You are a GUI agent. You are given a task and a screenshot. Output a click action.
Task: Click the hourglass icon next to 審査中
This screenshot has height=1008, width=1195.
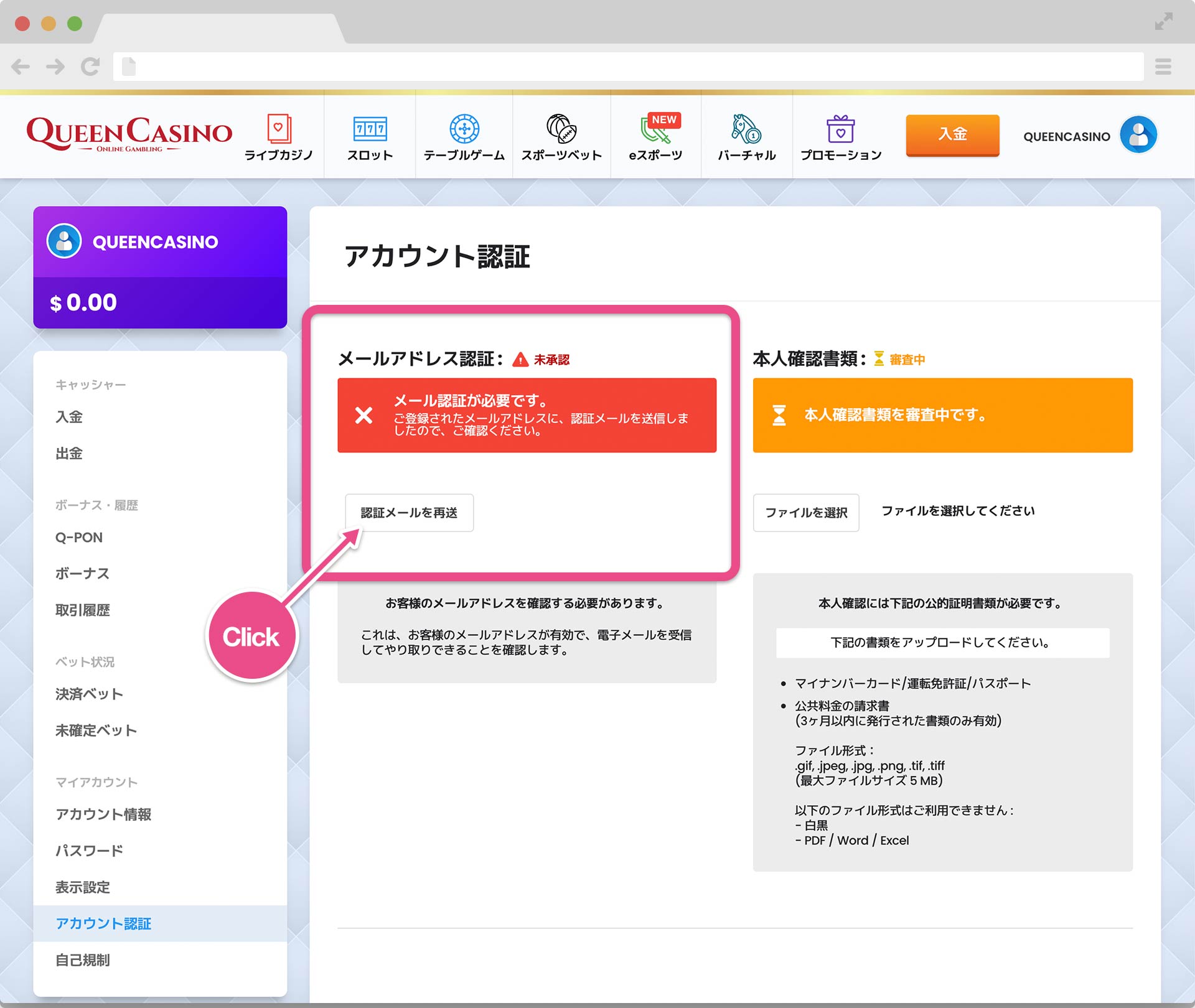[x=879, y=358]
